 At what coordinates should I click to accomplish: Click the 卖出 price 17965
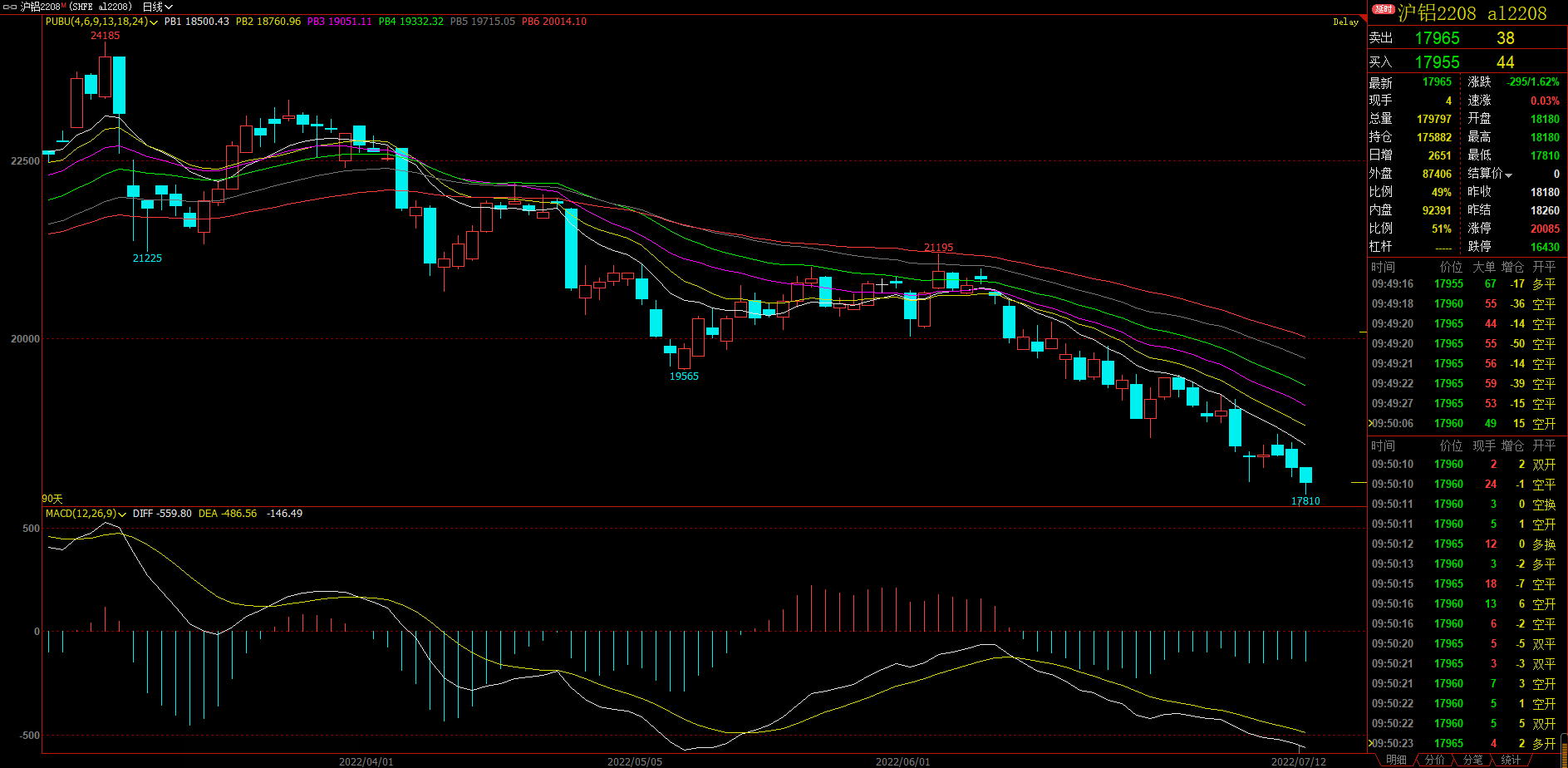point(1437,38)
